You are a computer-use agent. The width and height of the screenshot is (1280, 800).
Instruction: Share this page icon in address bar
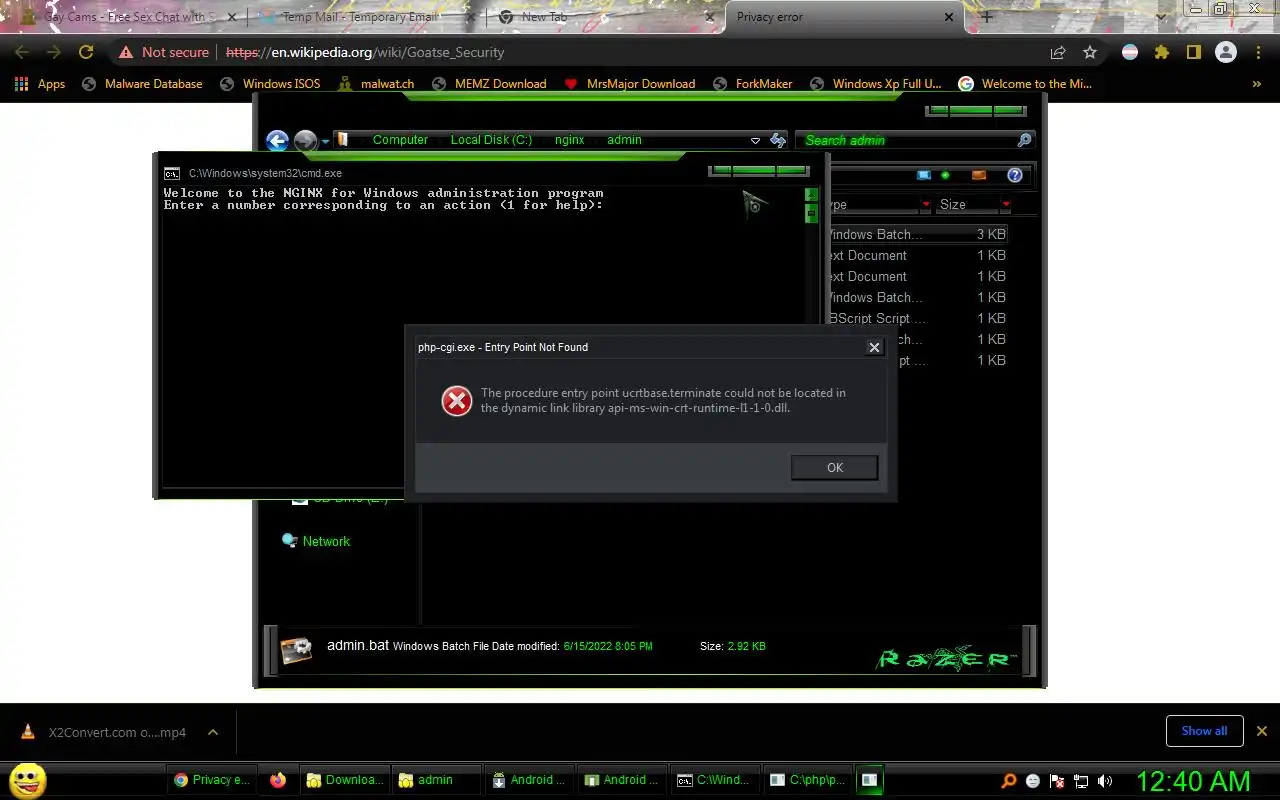pos(1058,52)
